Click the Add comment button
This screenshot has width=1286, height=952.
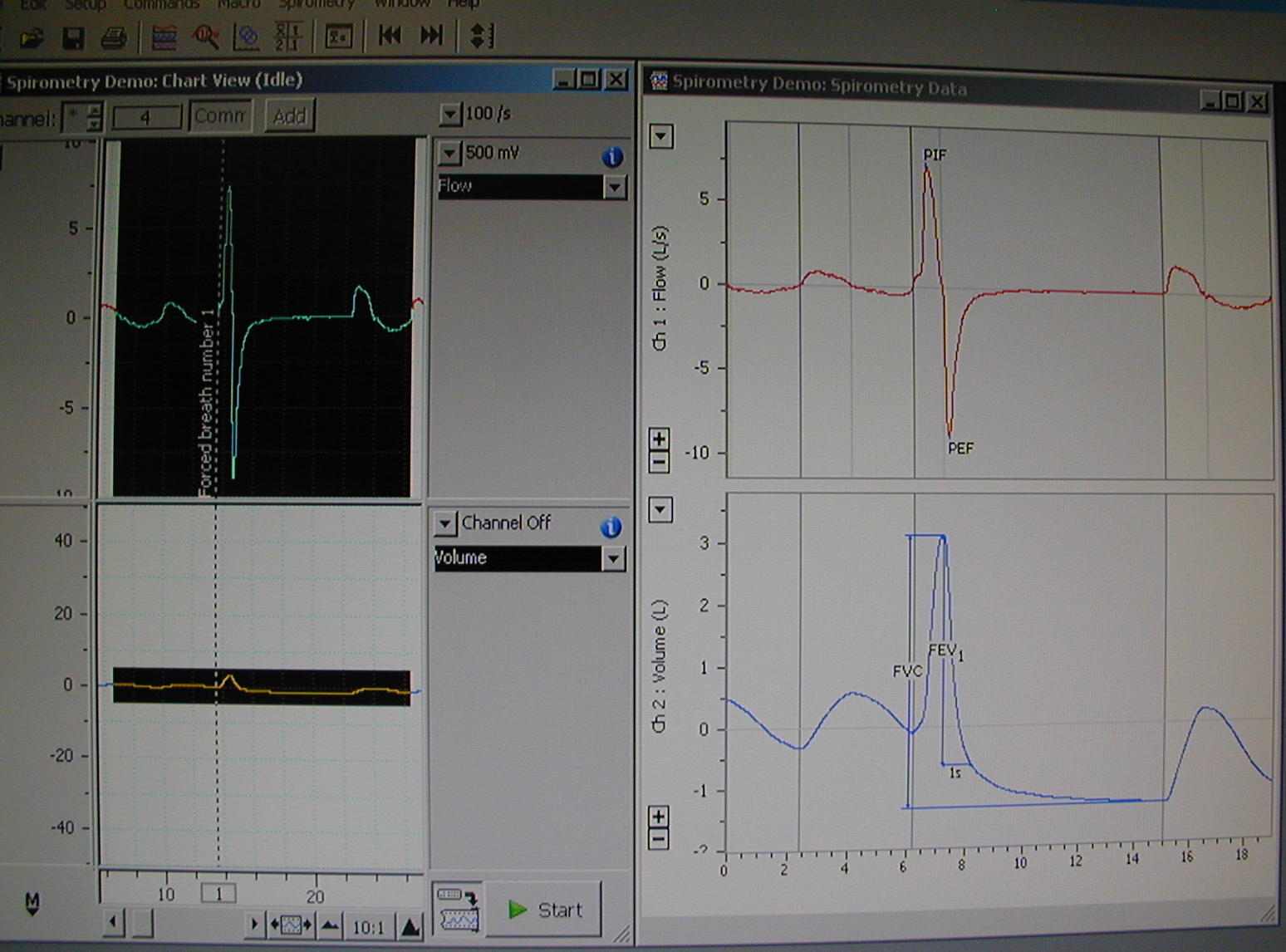(290, 116)
